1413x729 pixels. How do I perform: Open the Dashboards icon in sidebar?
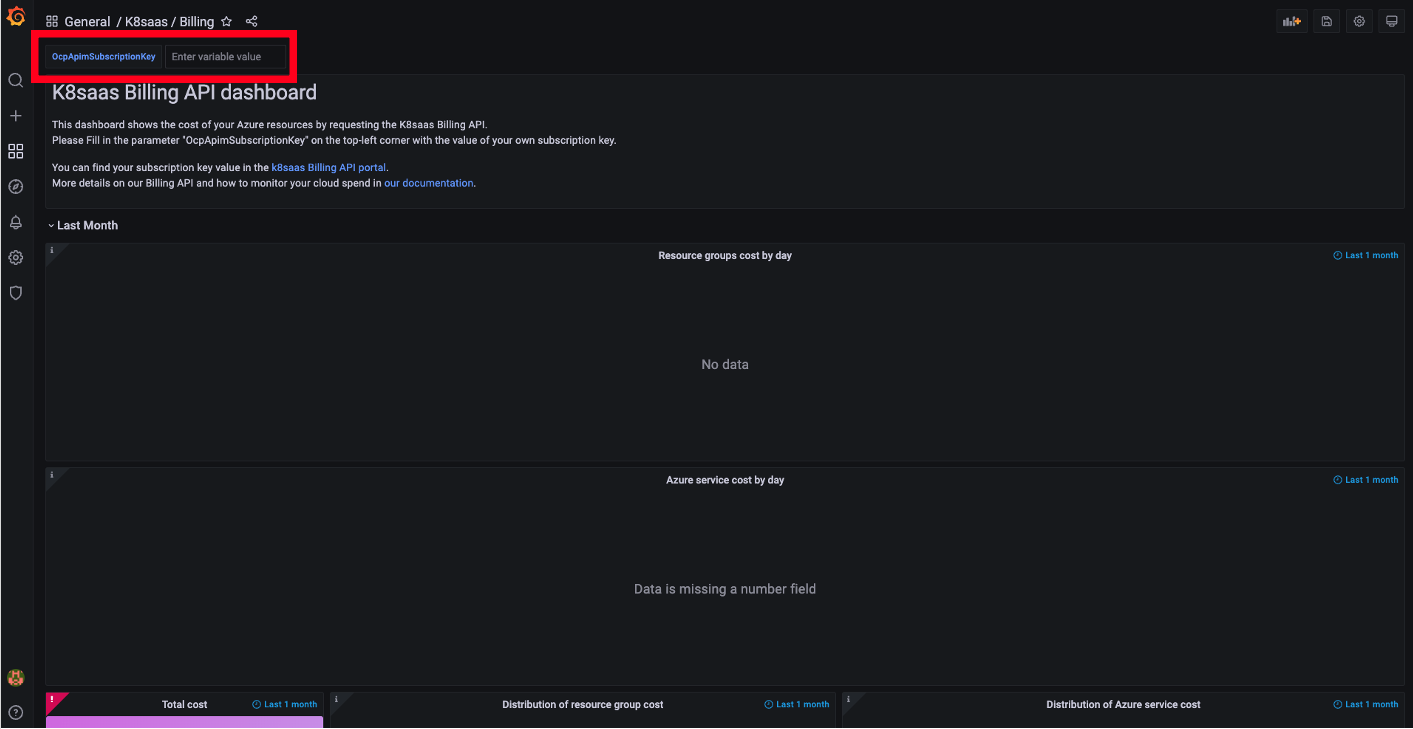tap(16, 151)
